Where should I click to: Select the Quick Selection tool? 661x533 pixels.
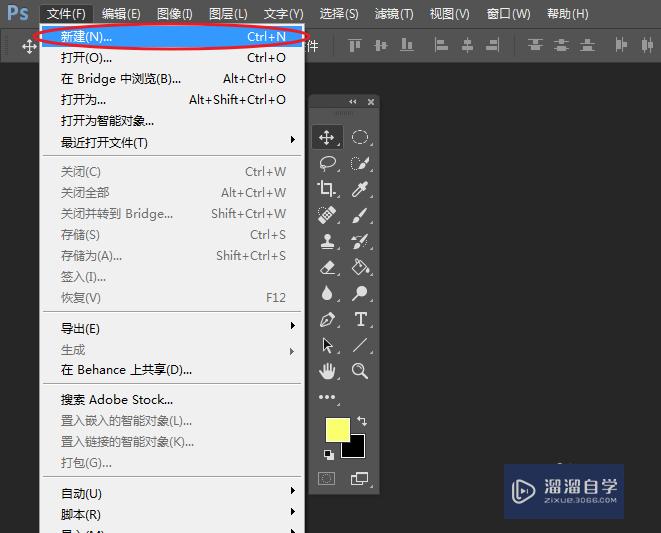pos(360,163)
